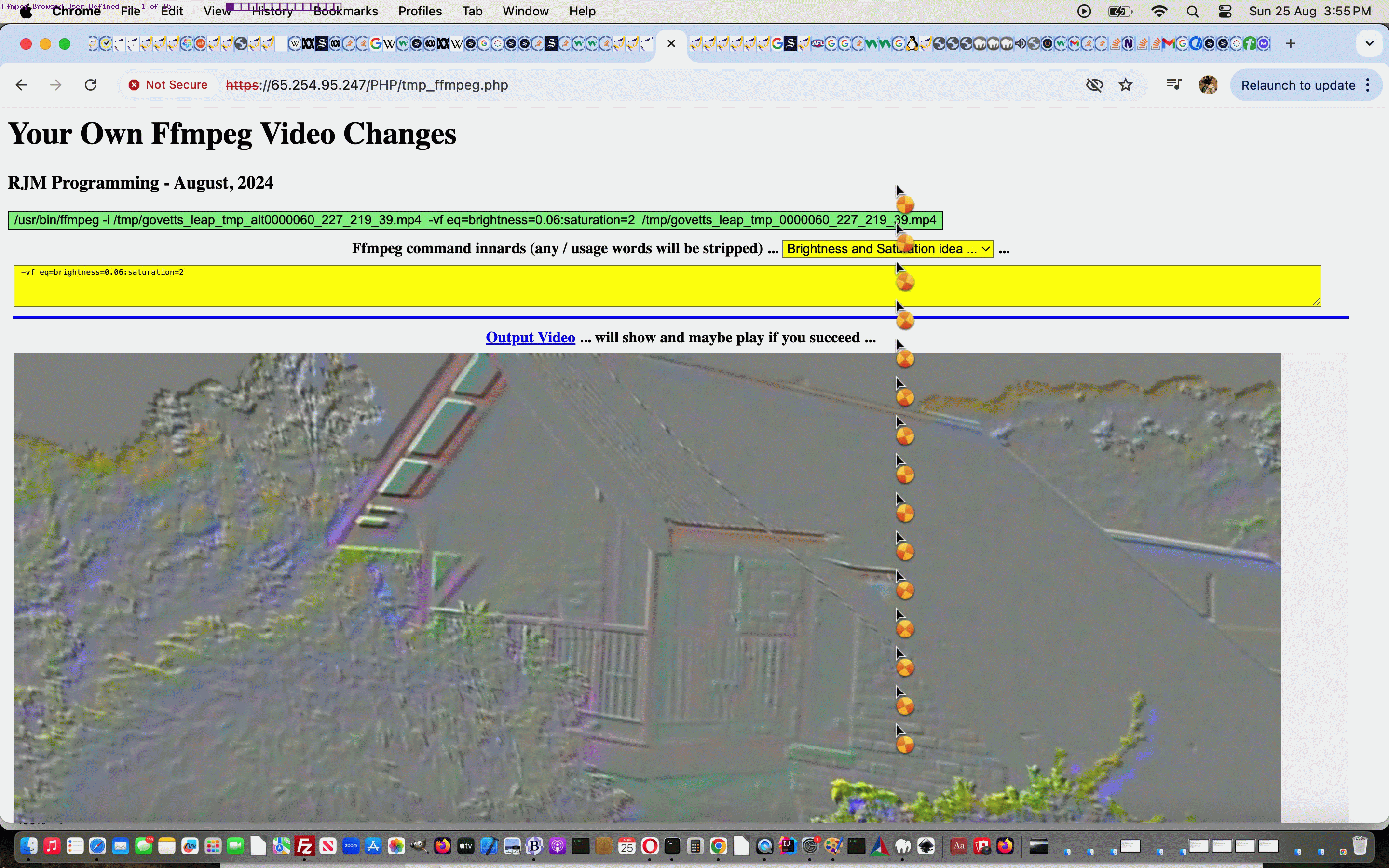Click the Output Video link
Screen dimensions: 1389x868
[x=530, y=337]
